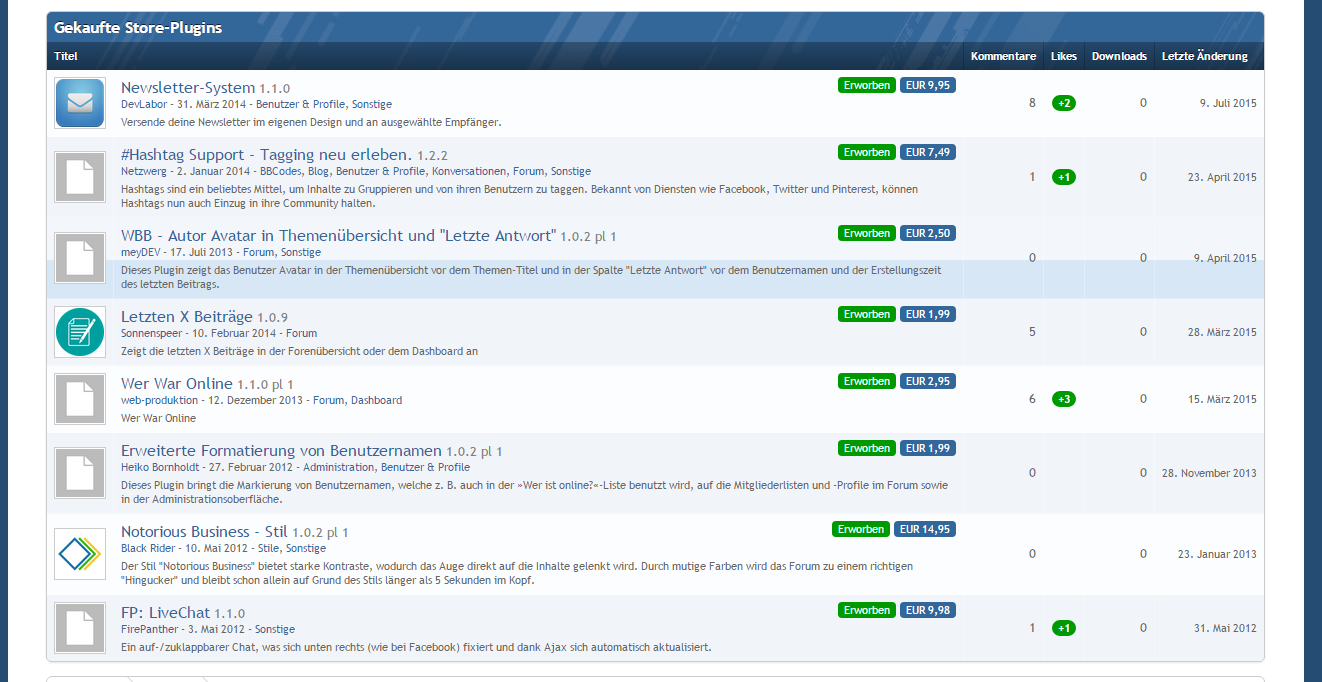Click the WBB Autor Avatar plugin icon
The image size is (1322, 682).
pos(80,258)
